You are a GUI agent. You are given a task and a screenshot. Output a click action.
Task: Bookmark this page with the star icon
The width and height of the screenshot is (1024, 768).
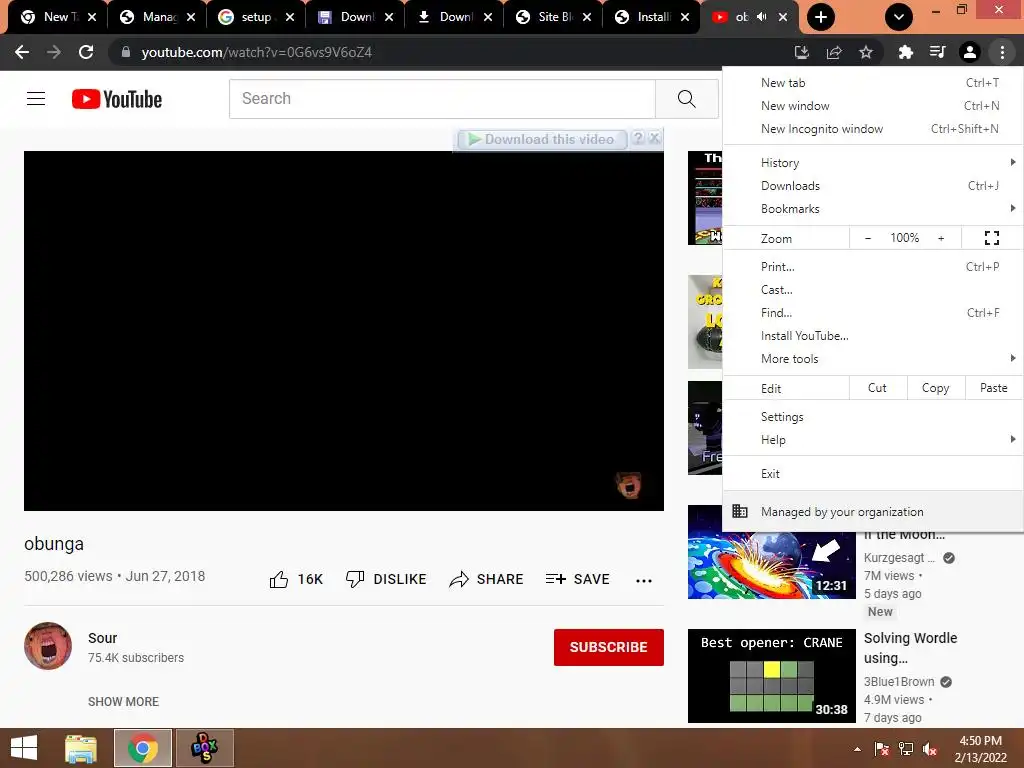(x=866, y=52)
